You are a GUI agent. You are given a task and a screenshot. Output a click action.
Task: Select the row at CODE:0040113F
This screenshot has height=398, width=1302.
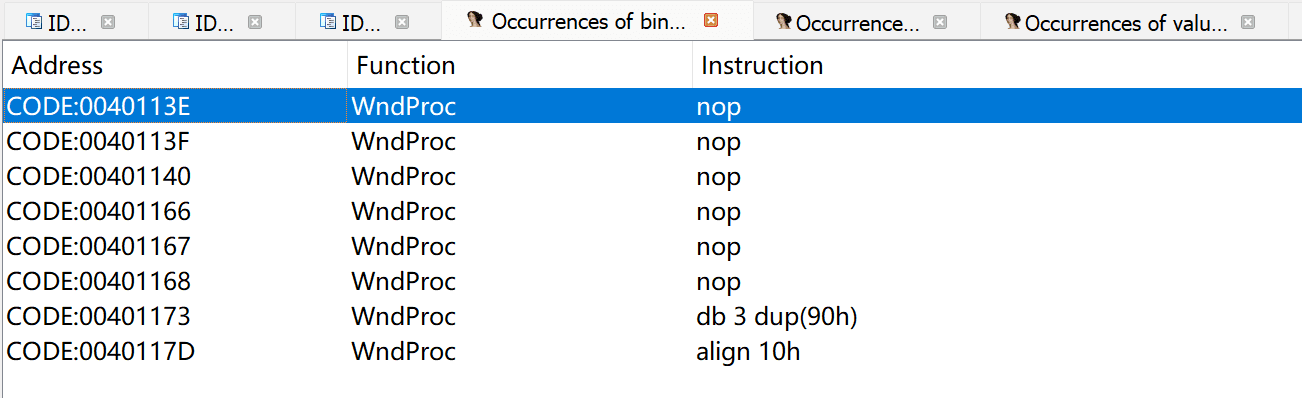click(x=651, y=141)
